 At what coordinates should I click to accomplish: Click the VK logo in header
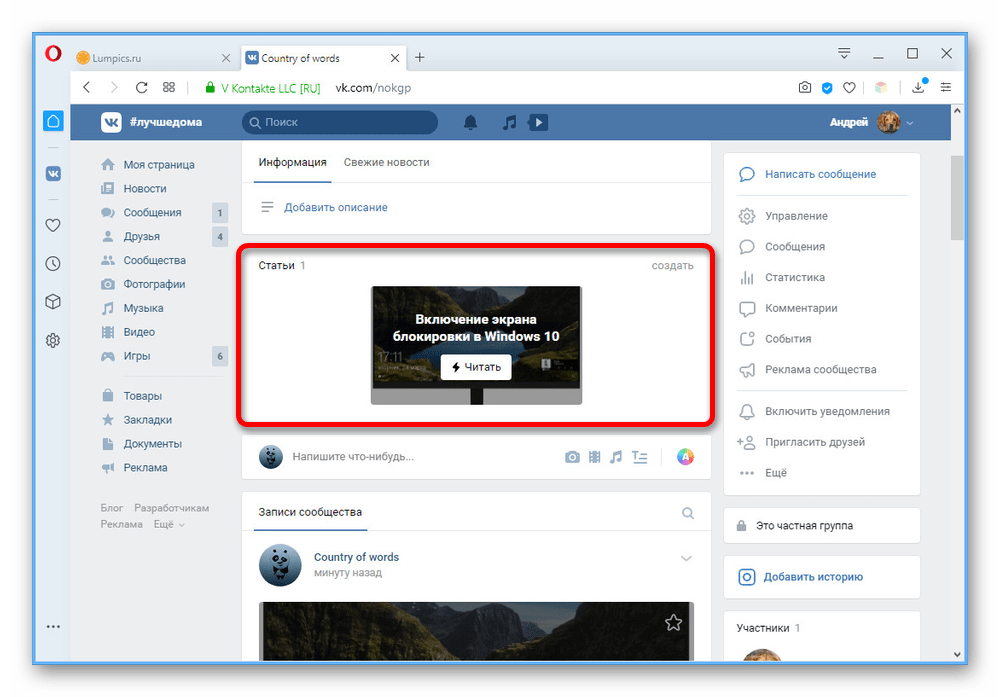(x=111, y=122)
